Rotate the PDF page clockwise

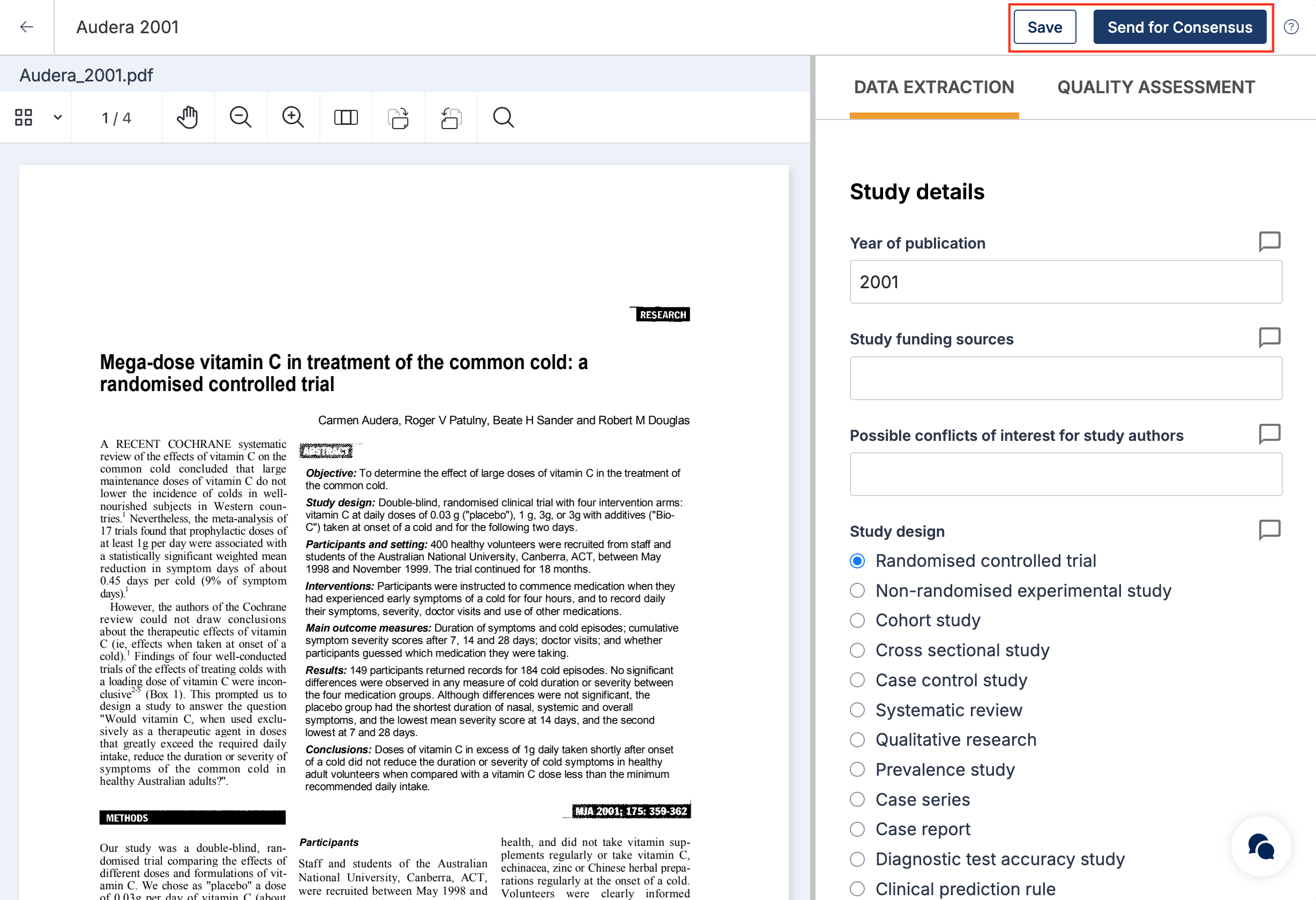(398, 118)
